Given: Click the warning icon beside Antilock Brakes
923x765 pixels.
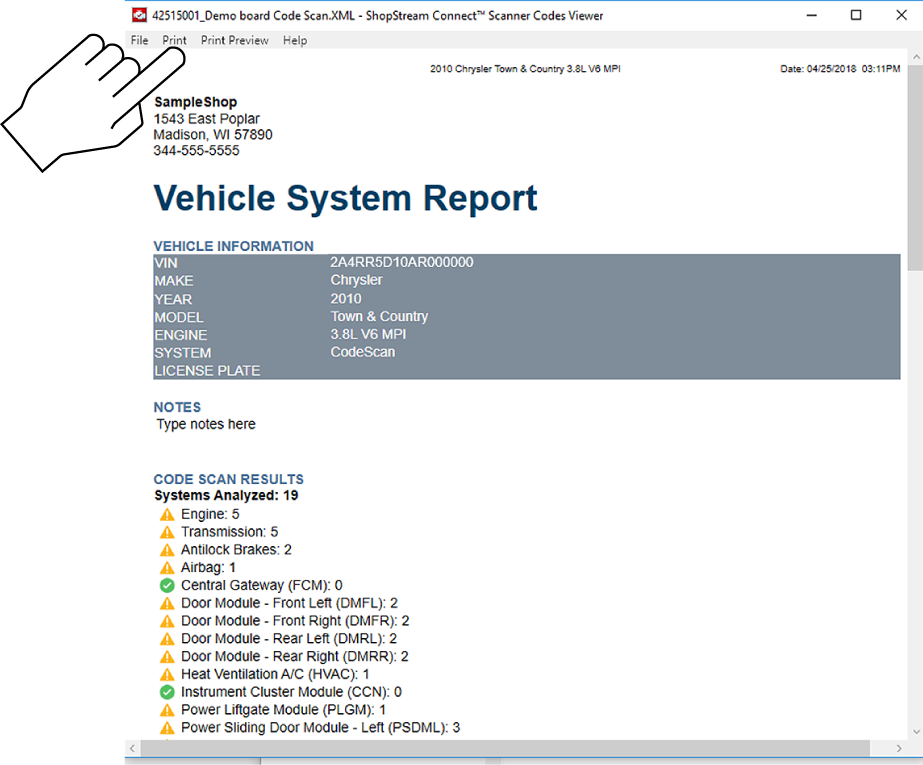Looking at the screenshot, I should point(167,550).
